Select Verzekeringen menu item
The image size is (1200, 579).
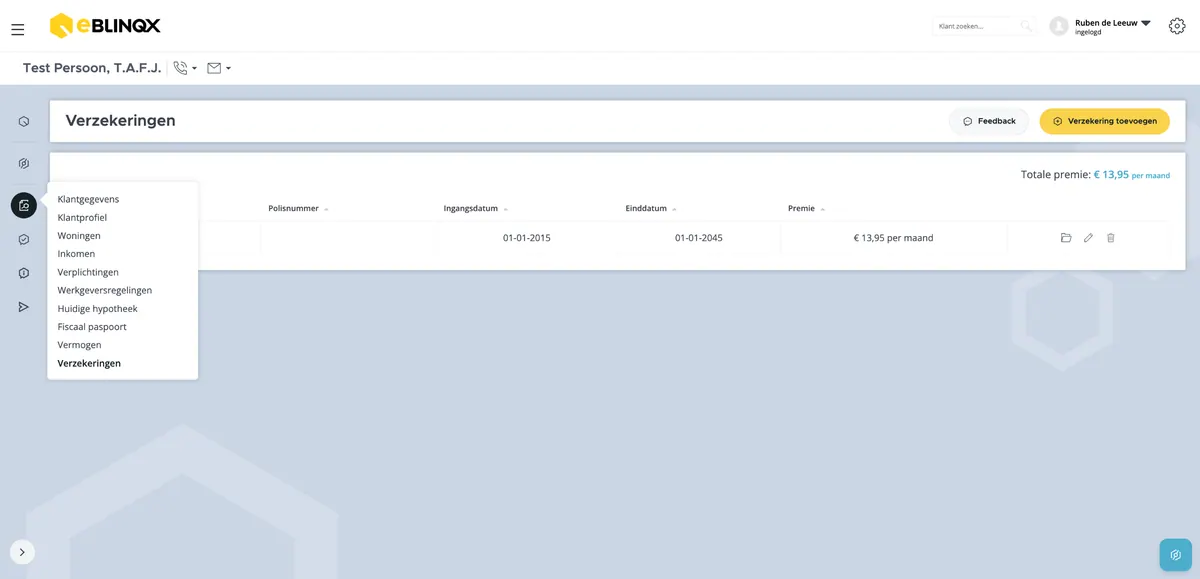(x=89, y=363)
